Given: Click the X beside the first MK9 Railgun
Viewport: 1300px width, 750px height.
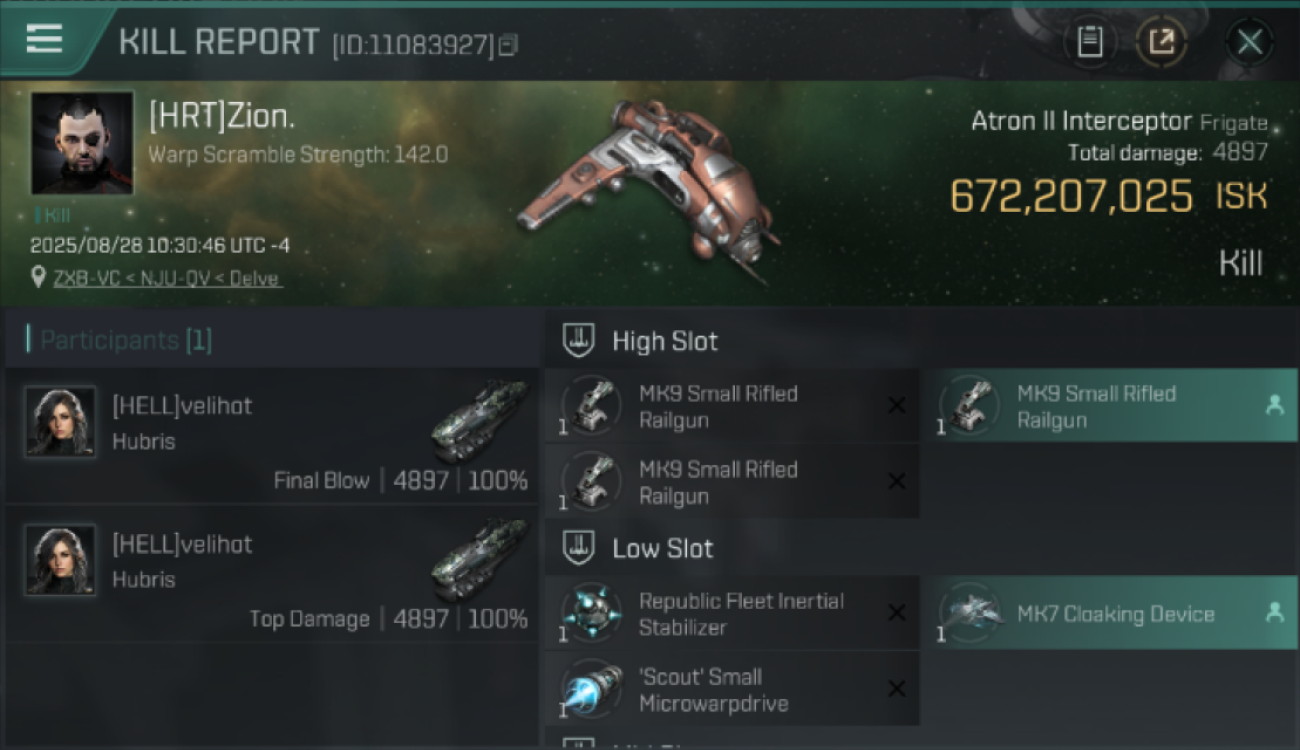Looking at the screenshot, I should (x=897, y=405).
